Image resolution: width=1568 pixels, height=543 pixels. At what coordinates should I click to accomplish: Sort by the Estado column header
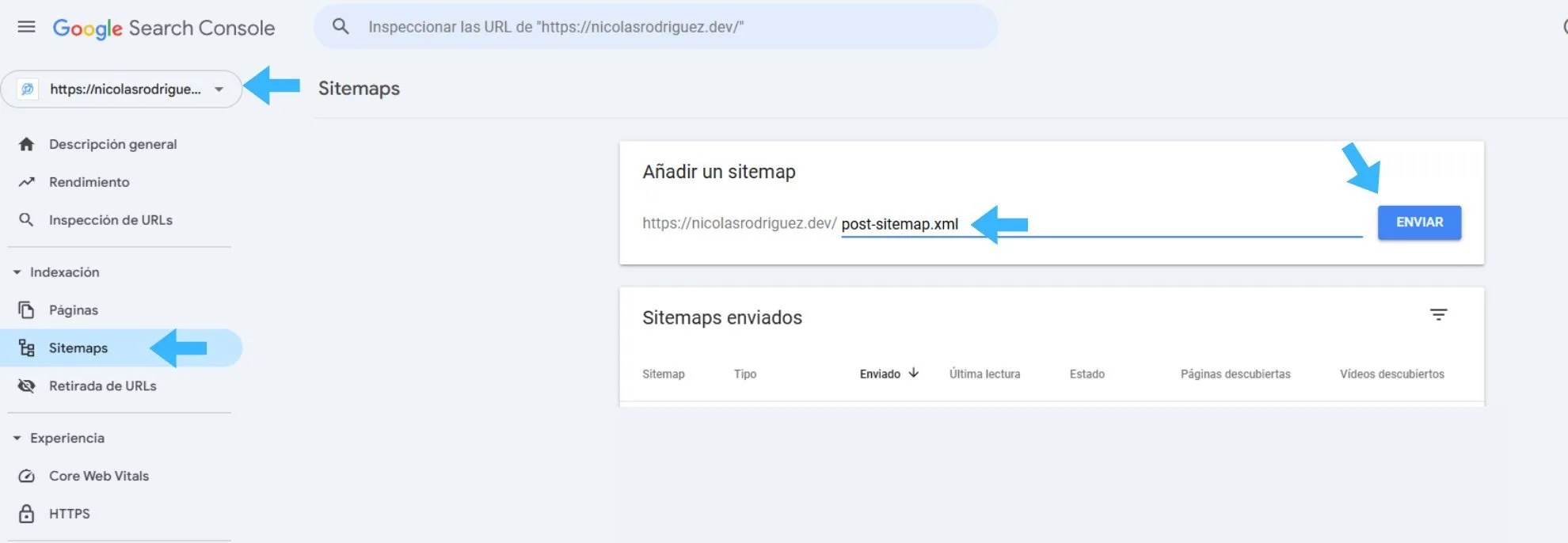click(1087, 374)
